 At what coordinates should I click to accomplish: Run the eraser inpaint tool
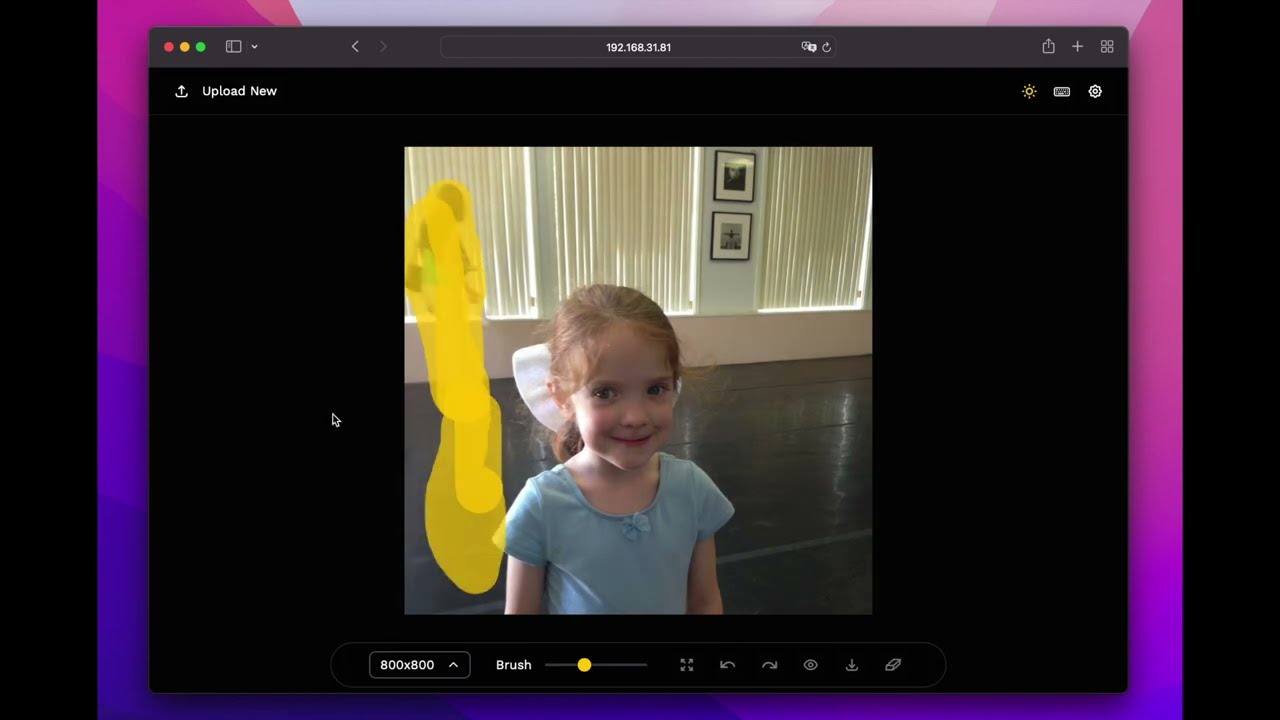click(x=893, y=665)
